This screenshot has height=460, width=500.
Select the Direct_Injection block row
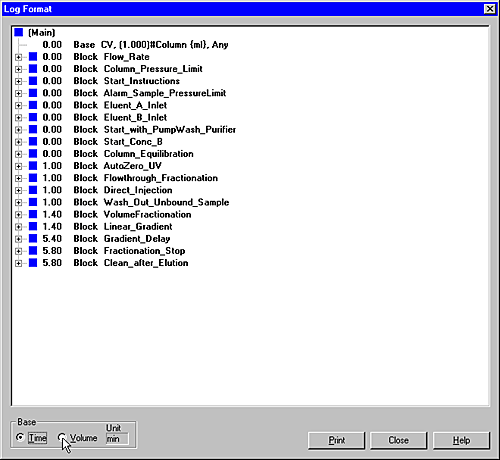(x=107, y=190)
